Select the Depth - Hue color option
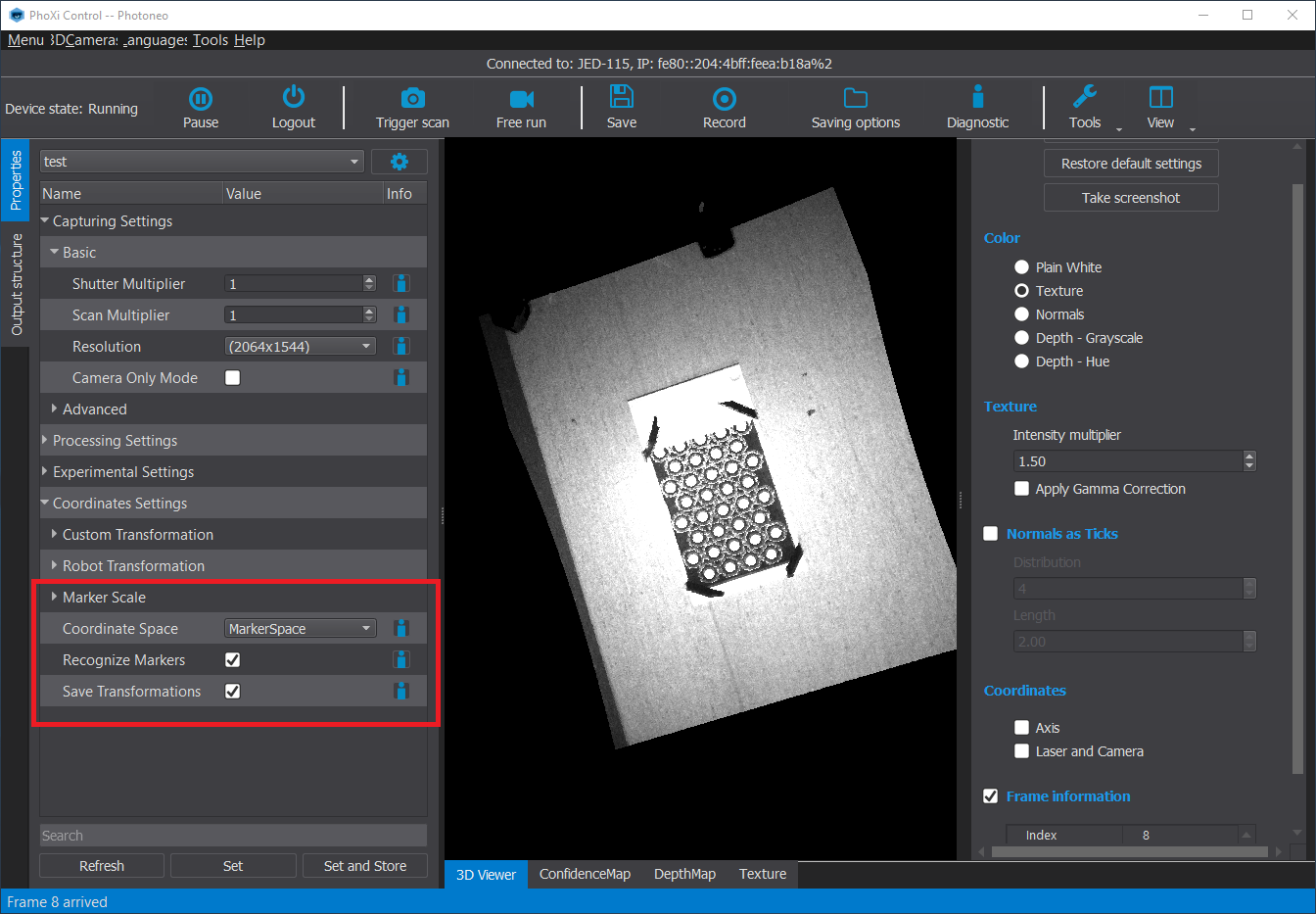 (x=1022, y=361)
